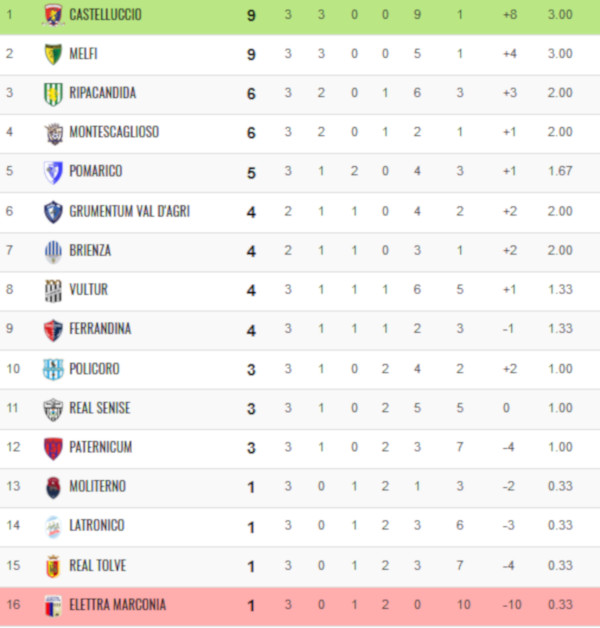Select the highlighted Castelluccio first-place row

[300, 16]
